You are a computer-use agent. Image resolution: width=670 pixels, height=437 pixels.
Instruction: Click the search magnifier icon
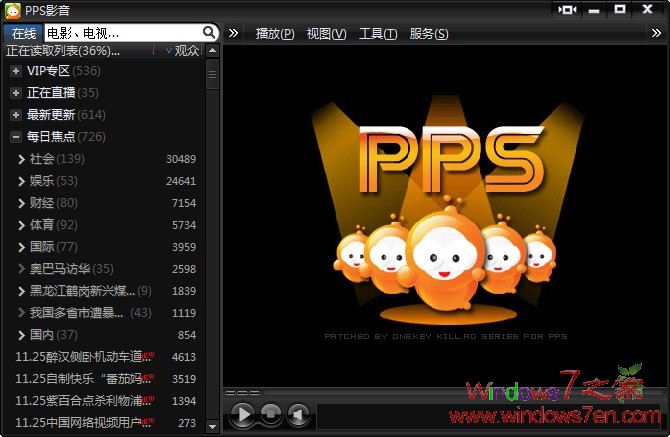(x=209, y=33)
